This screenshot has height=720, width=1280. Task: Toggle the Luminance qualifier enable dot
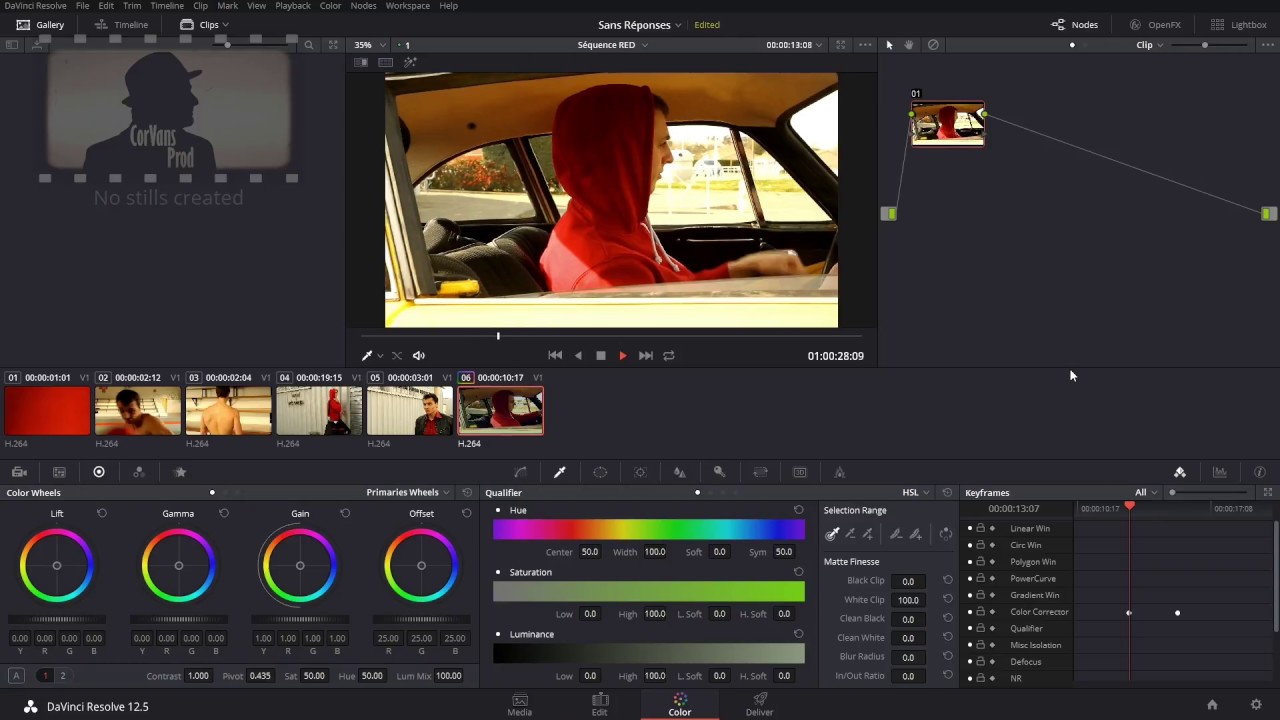[498, 634]
